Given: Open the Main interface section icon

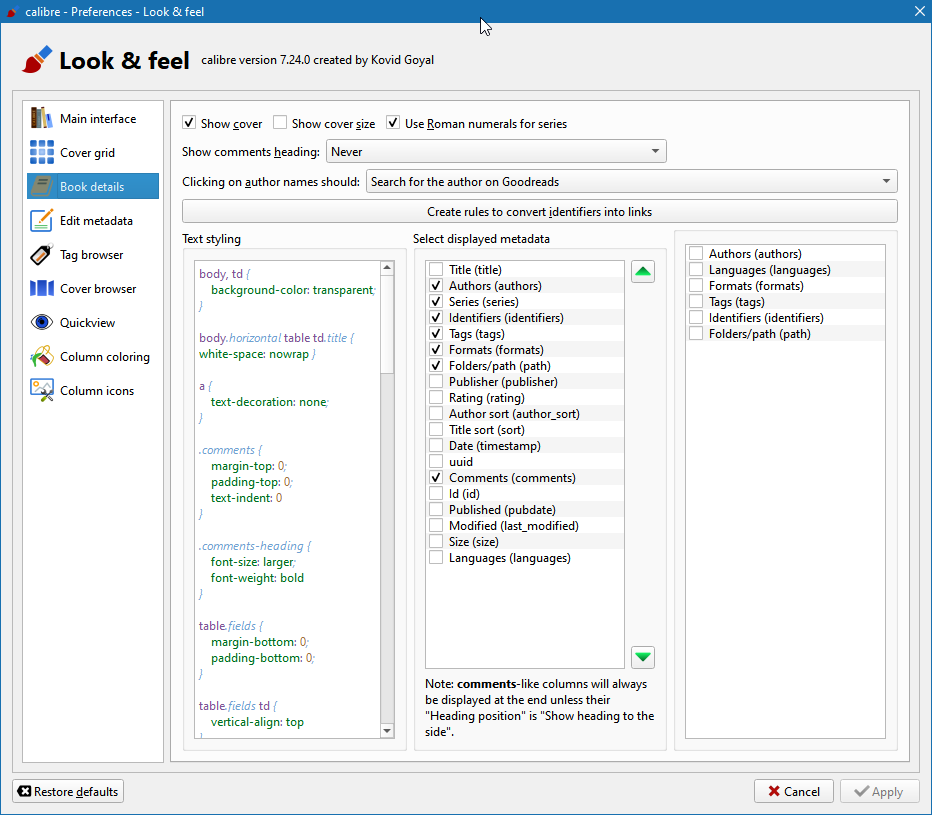Looking at the screenshot, I should [42, 118].
